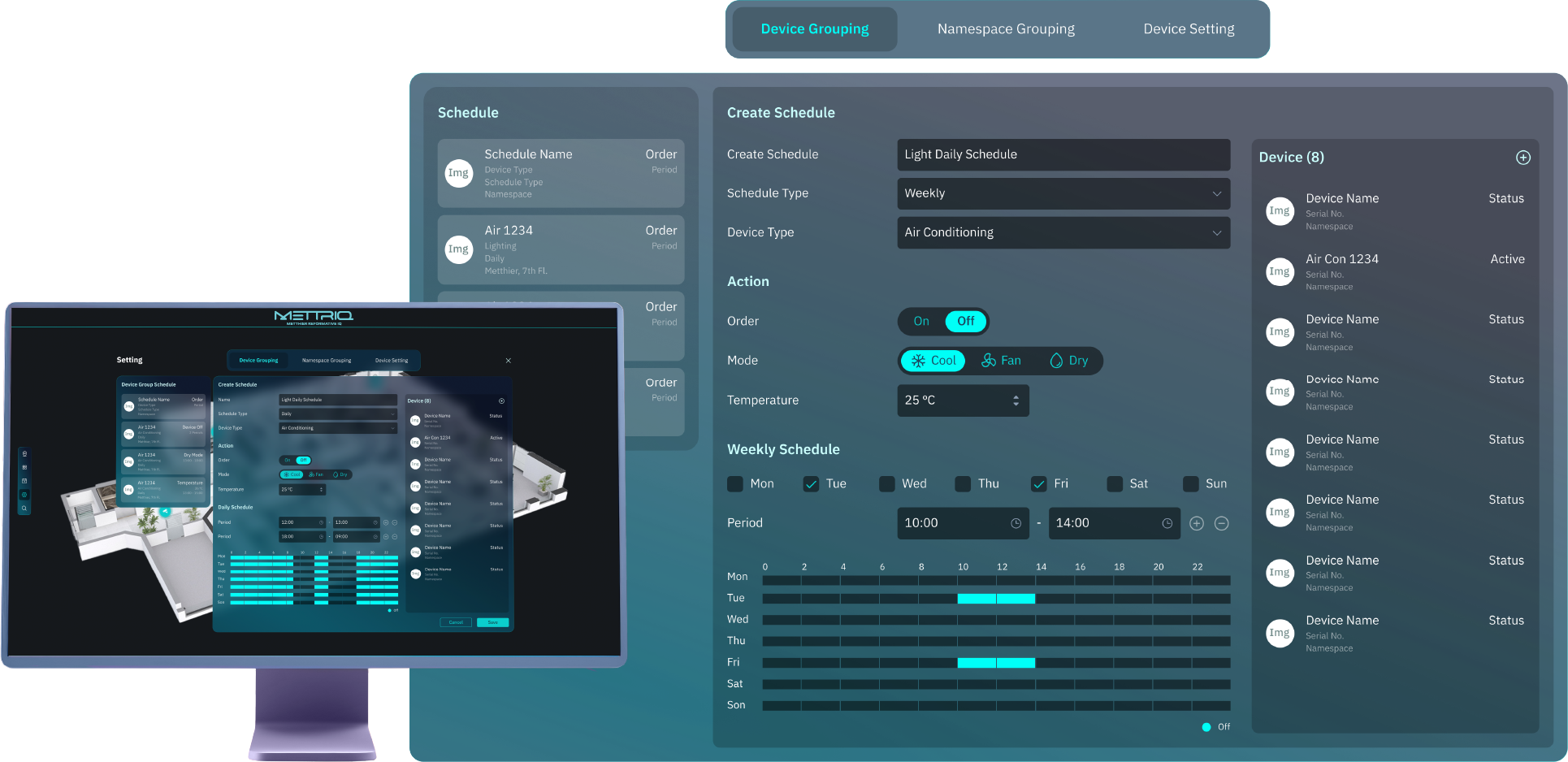
Task: Select the Fan mode option
Action: coord(1001,361)
